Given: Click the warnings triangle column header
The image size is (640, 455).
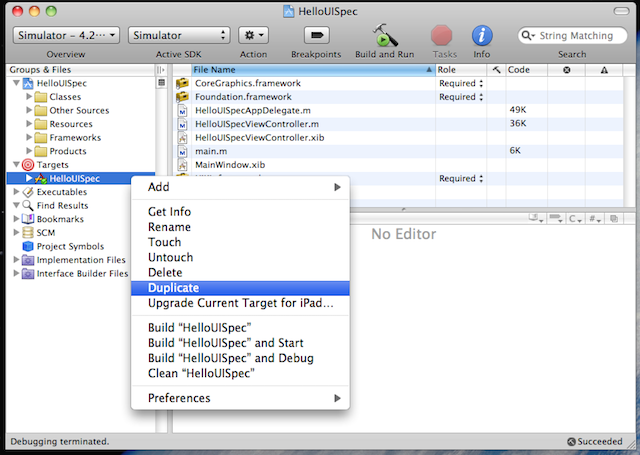Looking at the screenshot, I should pyautogui.click(x=604, y=70).
